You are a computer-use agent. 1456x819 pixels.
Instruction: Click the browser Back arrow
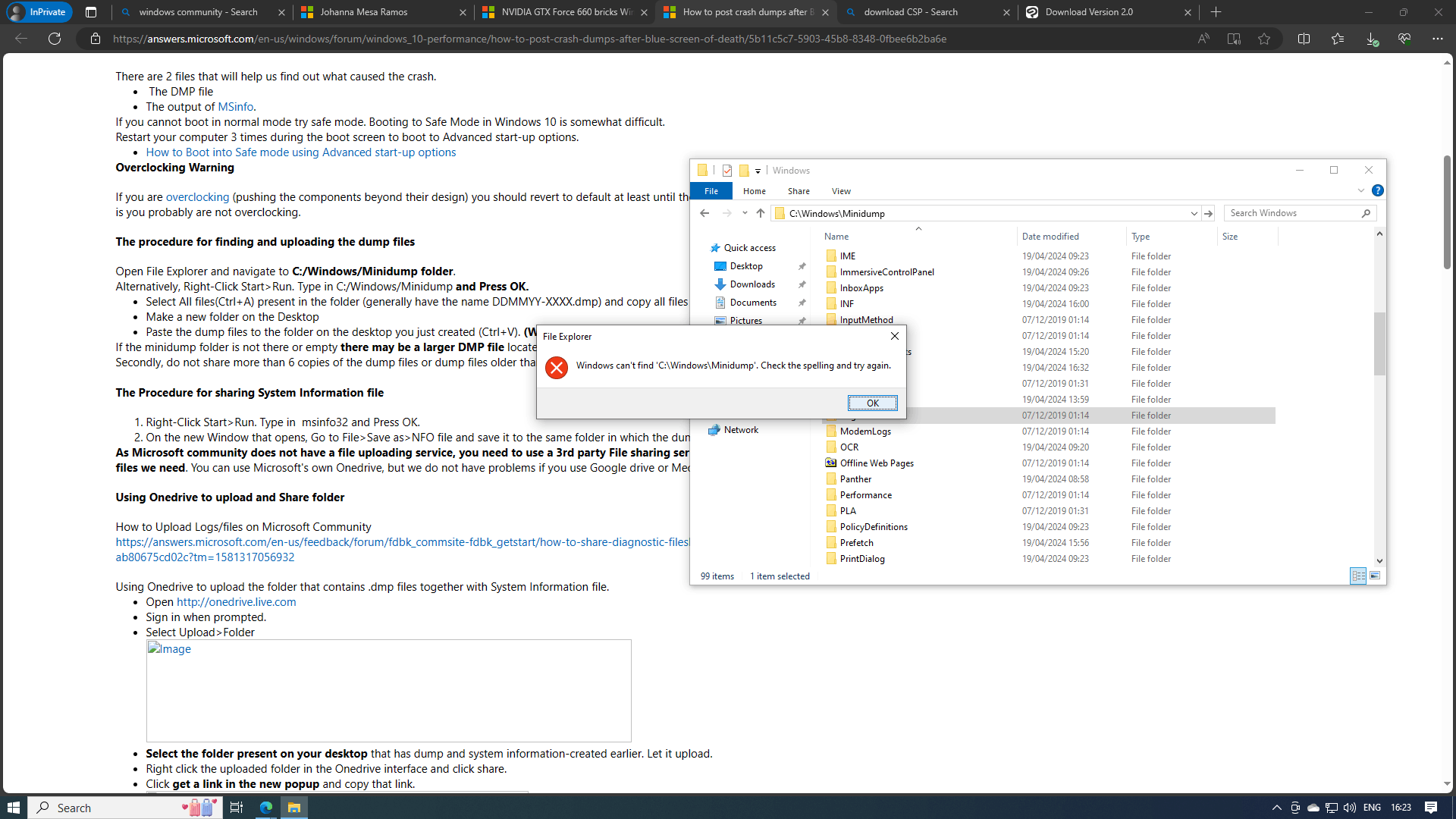pos(21,39)
